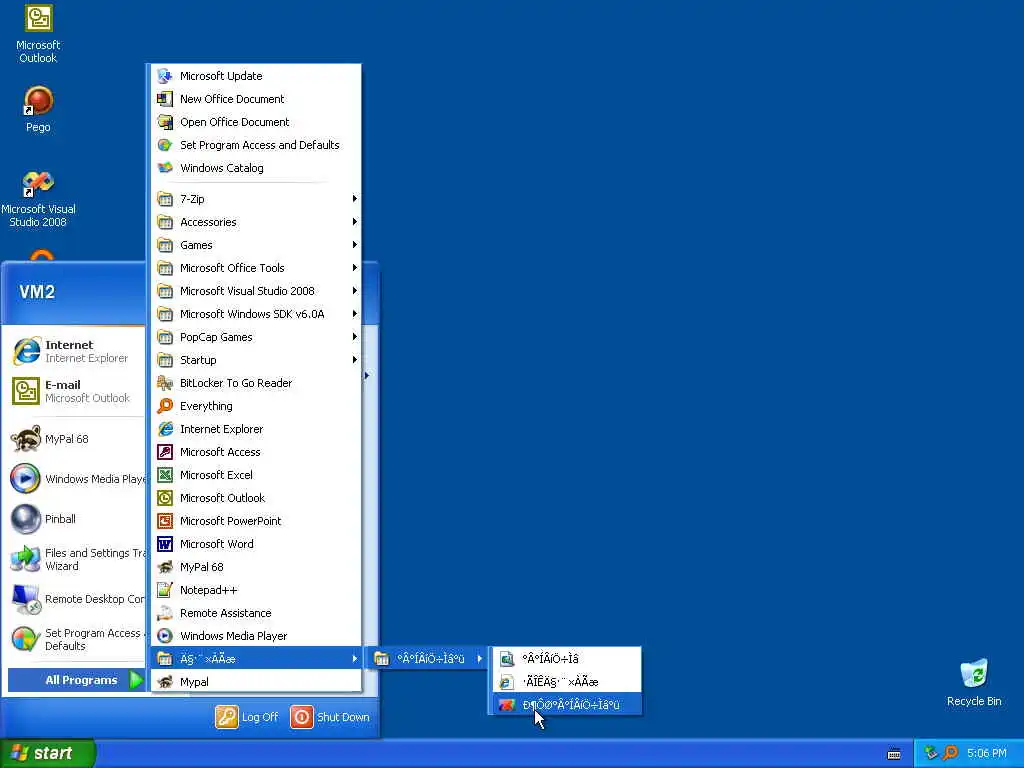
Task: Click the taskbar clock showing 5:06 PM
Action: click(x=987, y=753)
